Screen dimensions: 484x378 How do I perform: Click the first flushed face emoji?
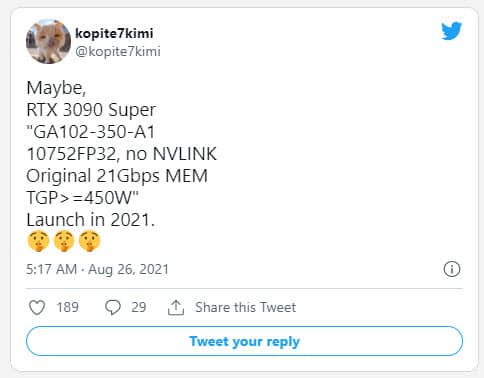pos(38,241)
